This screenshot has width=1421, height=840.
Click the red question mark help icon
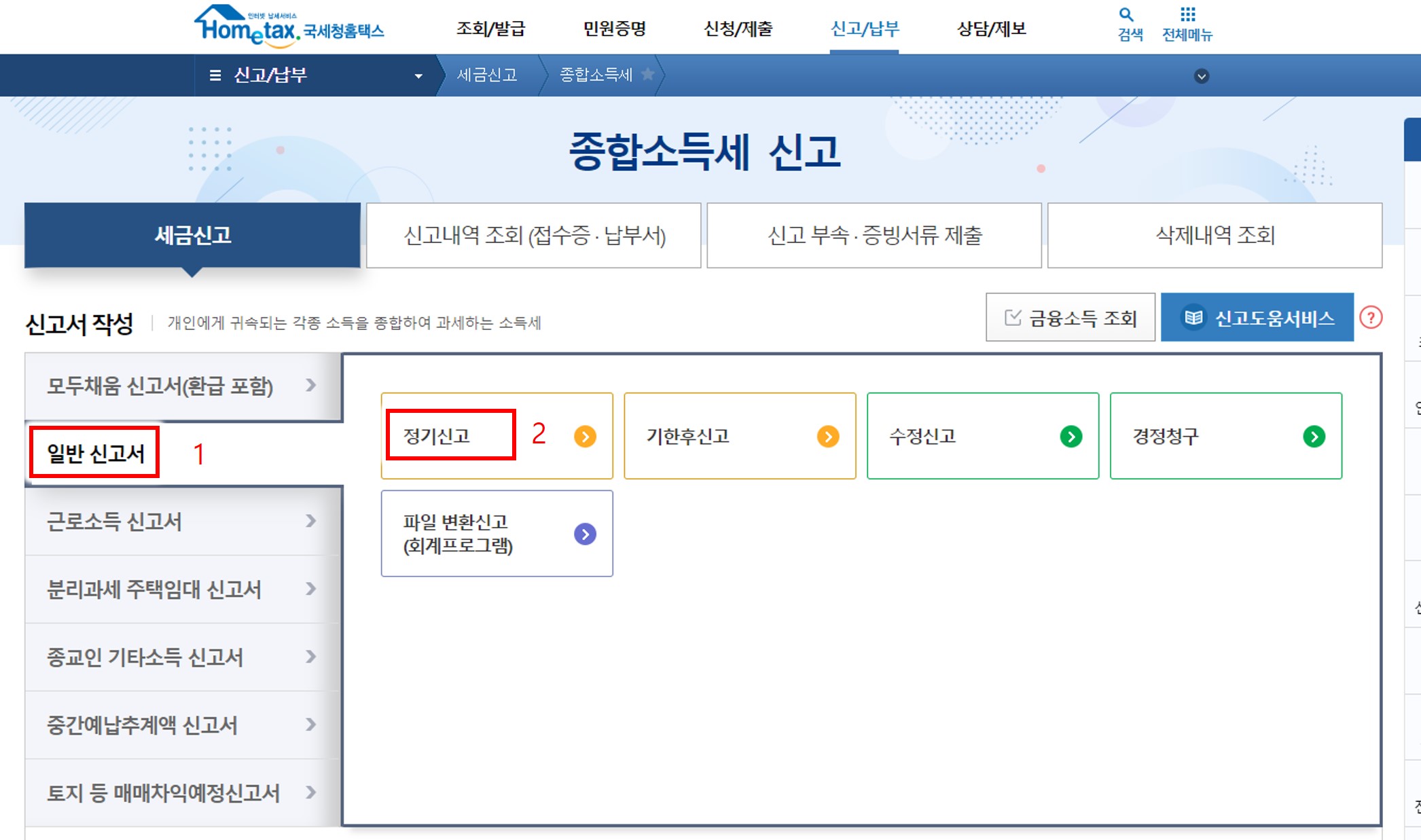[x=1371, y=317]
